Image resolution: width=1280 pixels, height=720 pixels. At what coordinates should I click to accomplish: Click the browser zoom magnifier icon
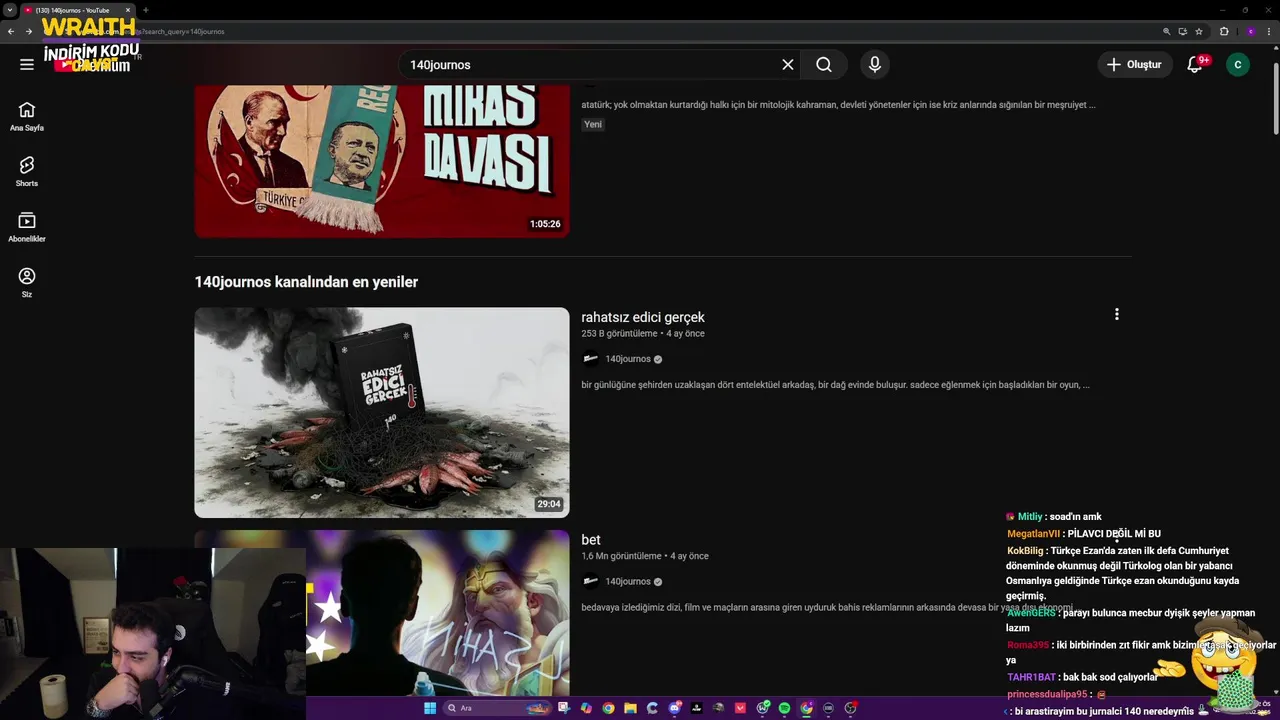coord(1167,31)
